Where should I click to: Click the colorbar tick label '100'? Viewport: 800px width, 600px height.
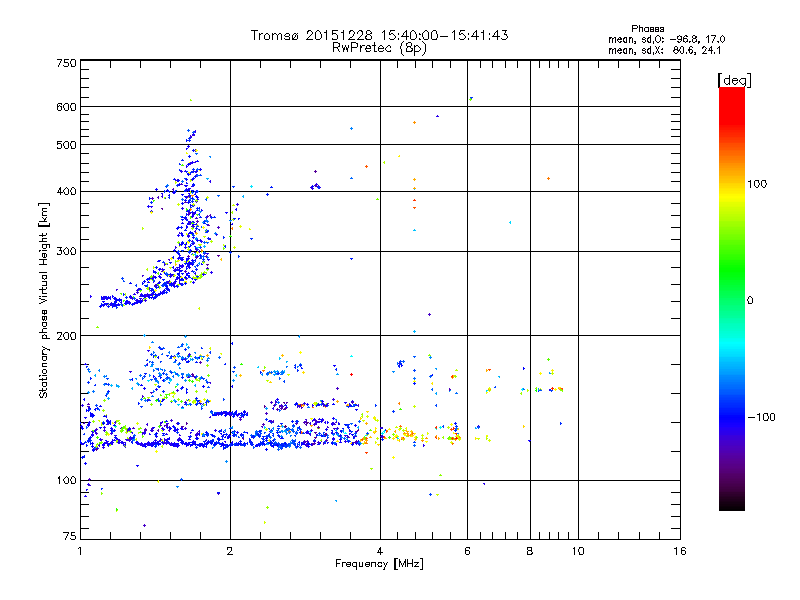click(x=757, y=184)
